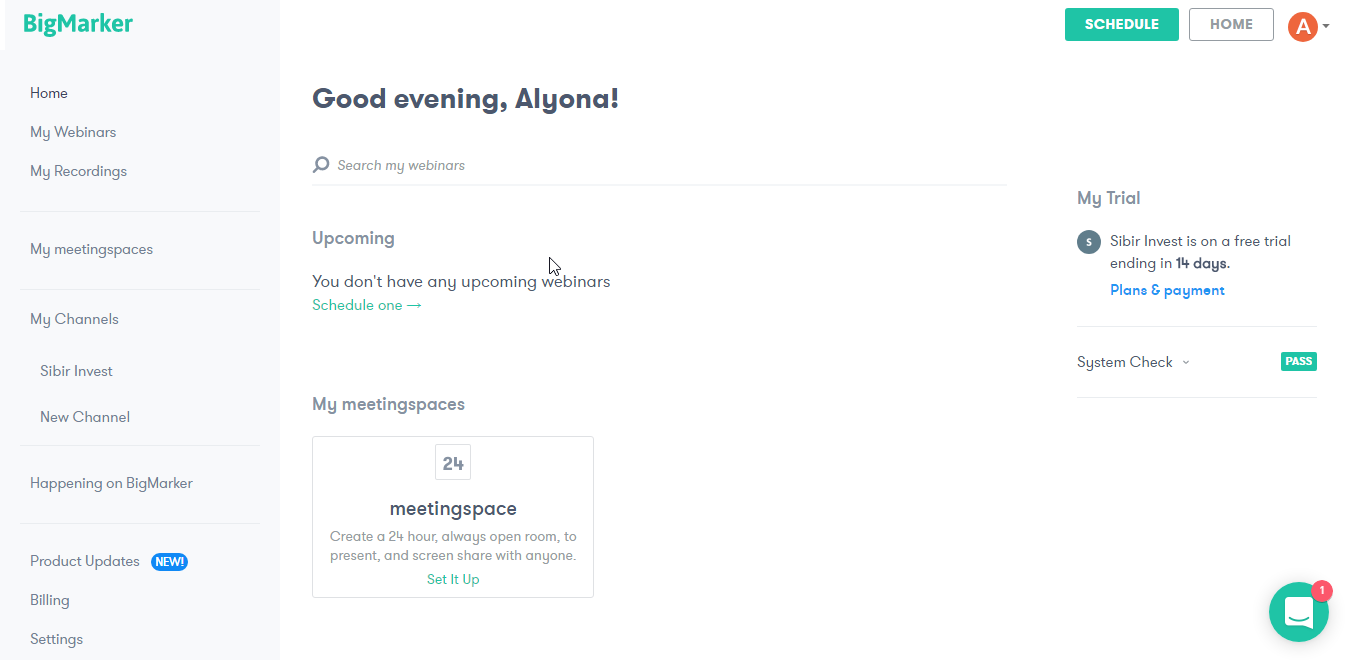Open My meetingspaces from sidebar

[91, 249]
